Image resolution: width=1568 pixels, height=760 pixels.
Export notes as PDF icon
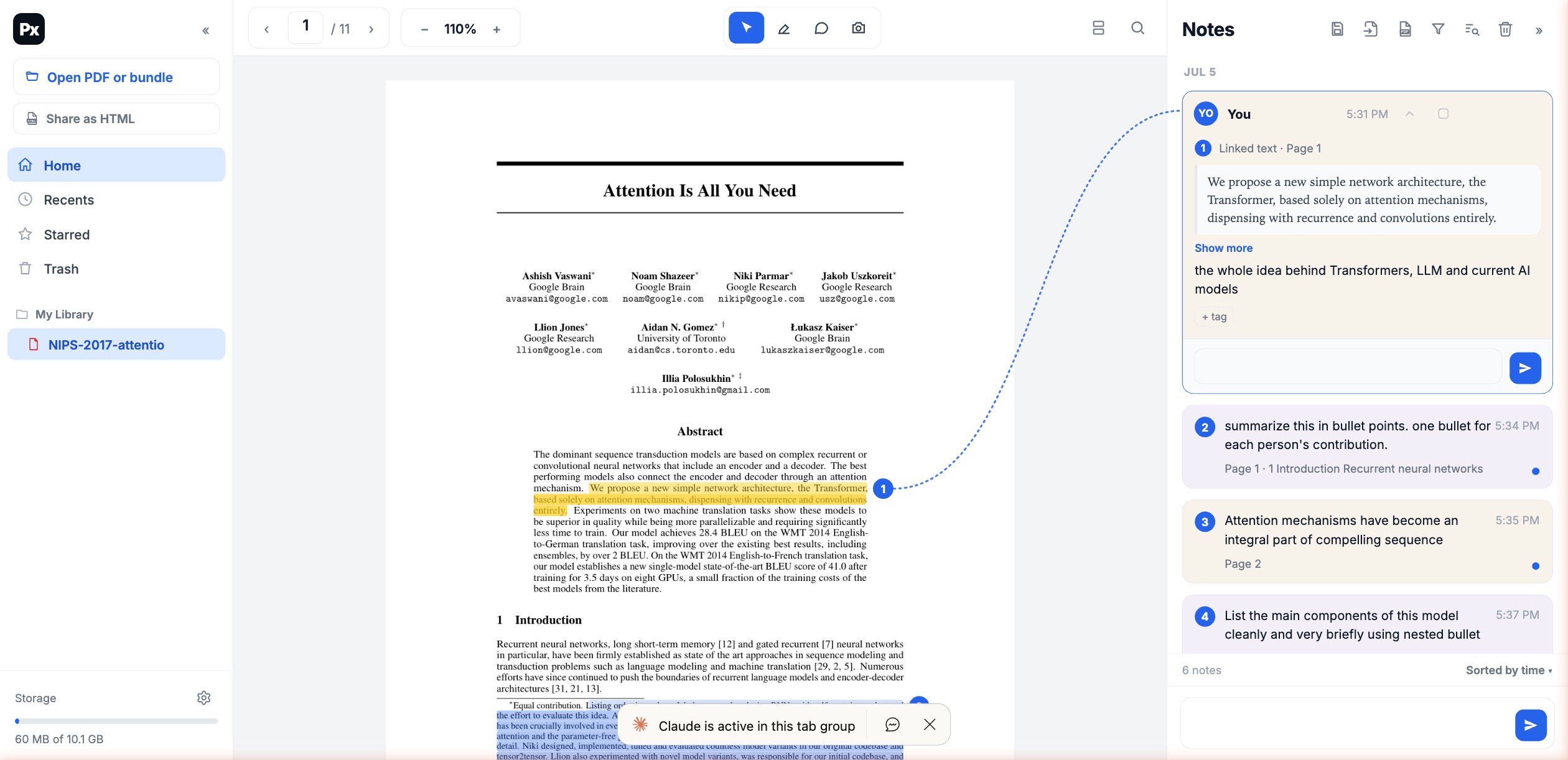[1405, 29]
